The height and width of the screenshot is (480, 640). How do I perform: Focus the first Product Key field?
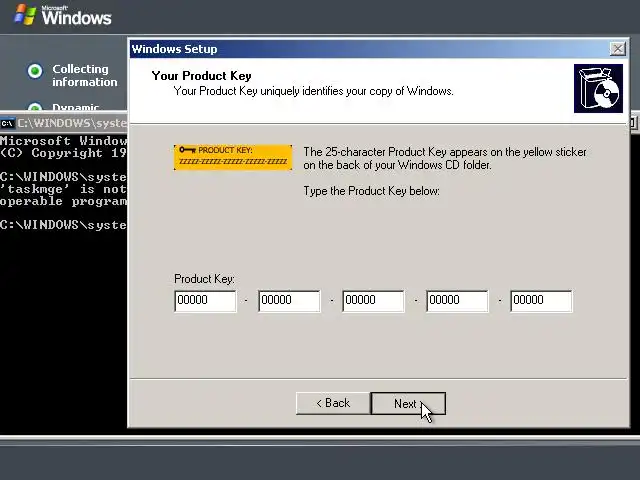tap(205, 301)
